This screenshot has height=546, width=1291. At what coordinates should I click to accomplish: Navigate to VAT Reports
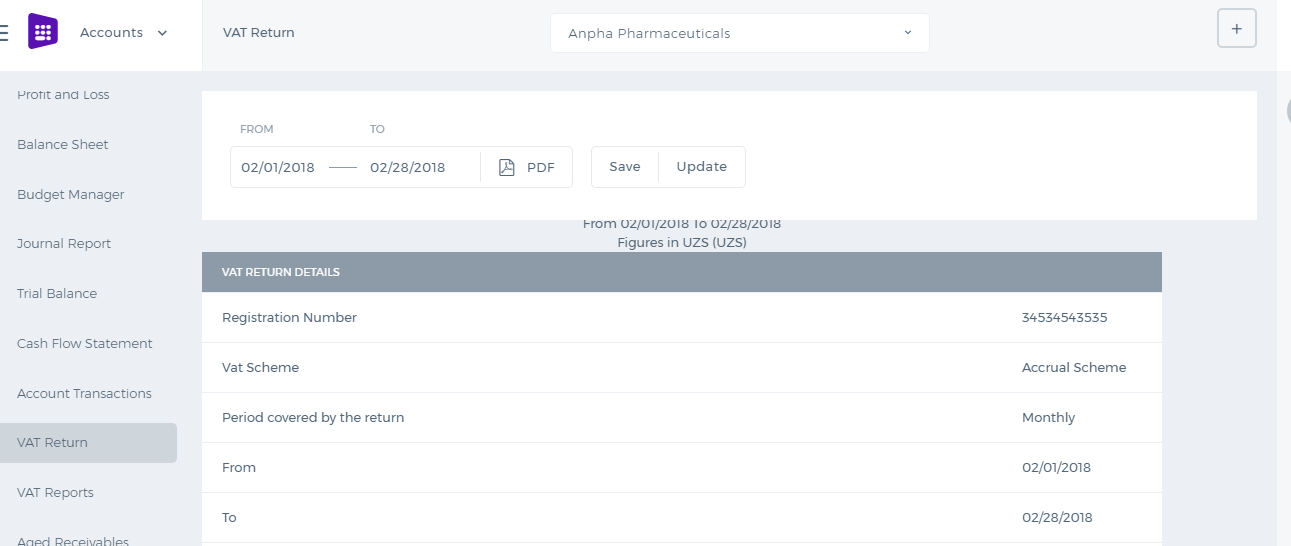55,492
